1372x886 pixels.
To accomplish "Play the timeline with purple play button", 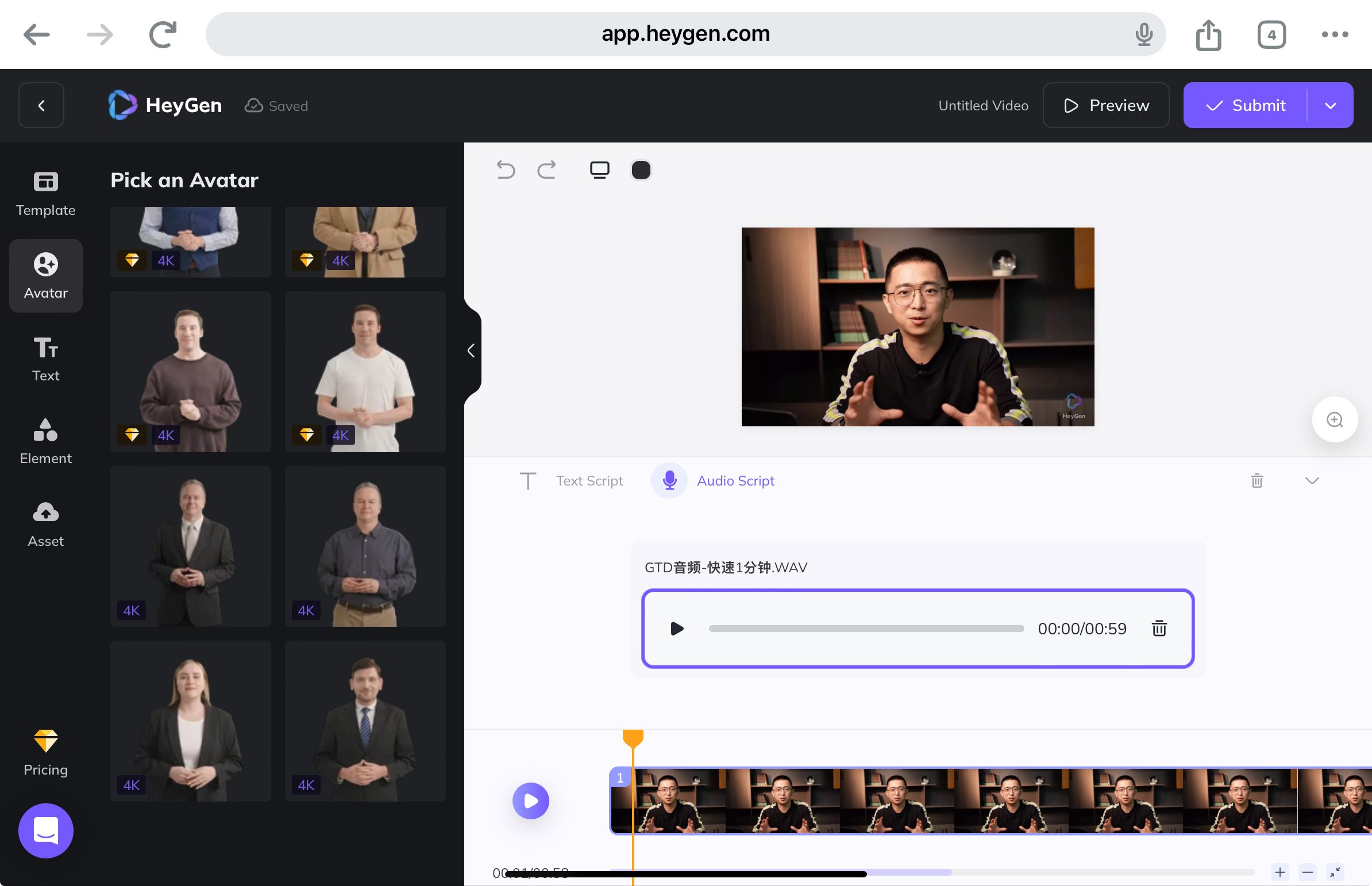I will point(530,800).
